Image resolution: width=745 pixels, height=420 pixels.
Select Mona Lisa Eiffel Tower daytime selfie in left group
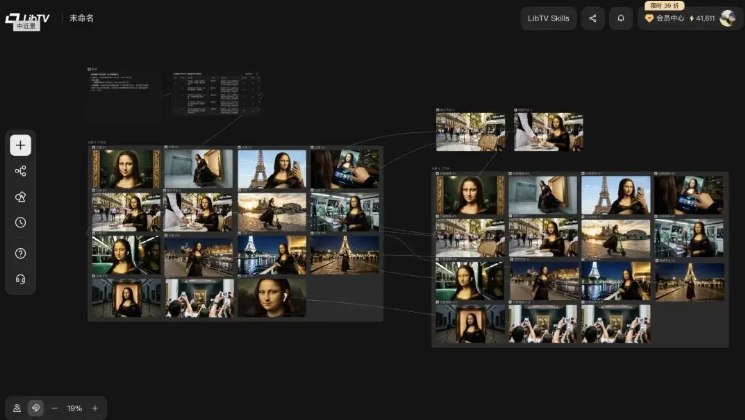pyautogui.click(x=272, y=169)
